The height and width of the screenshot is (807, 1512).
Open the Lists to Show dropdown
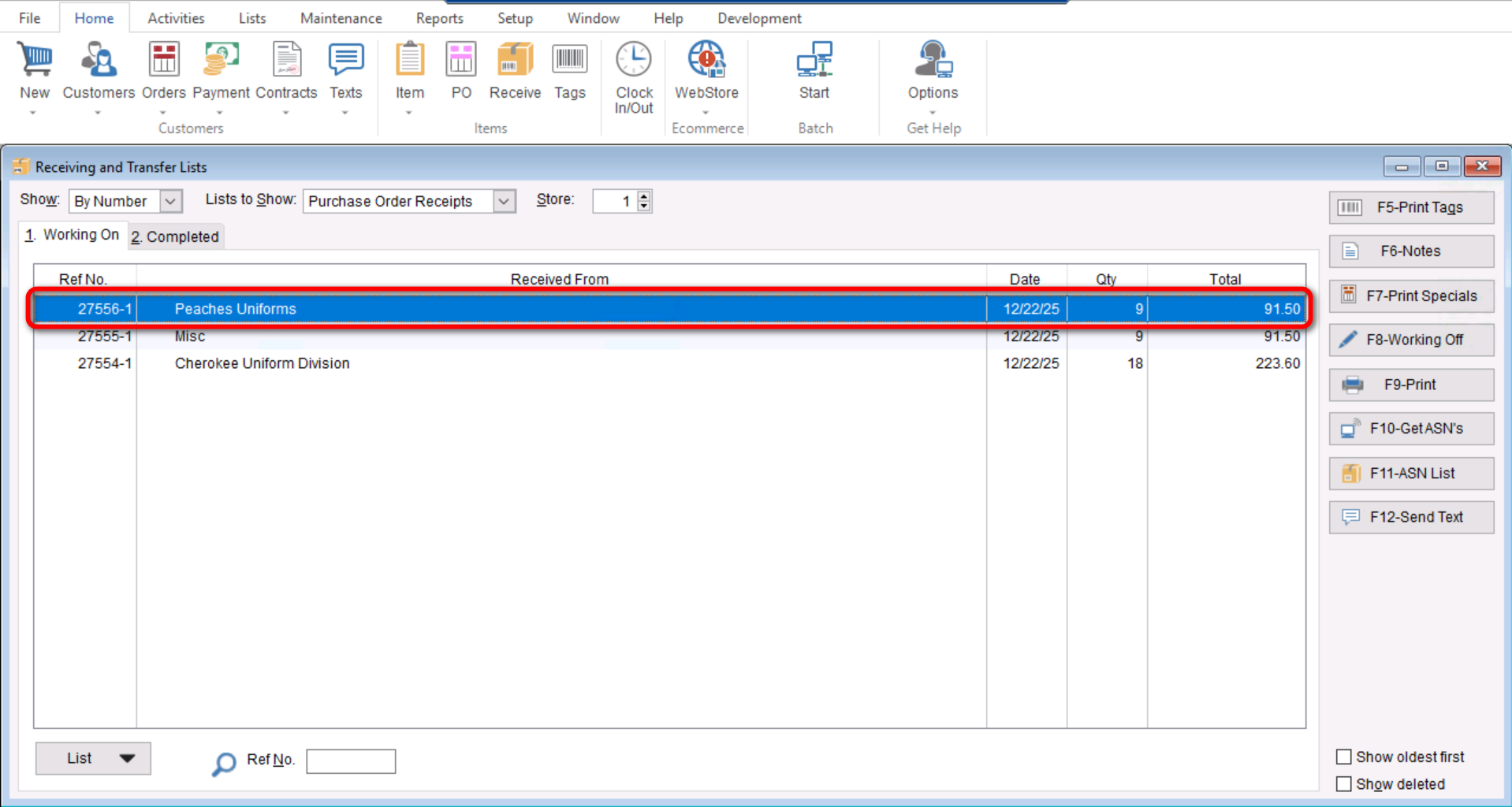pos(504,202)
